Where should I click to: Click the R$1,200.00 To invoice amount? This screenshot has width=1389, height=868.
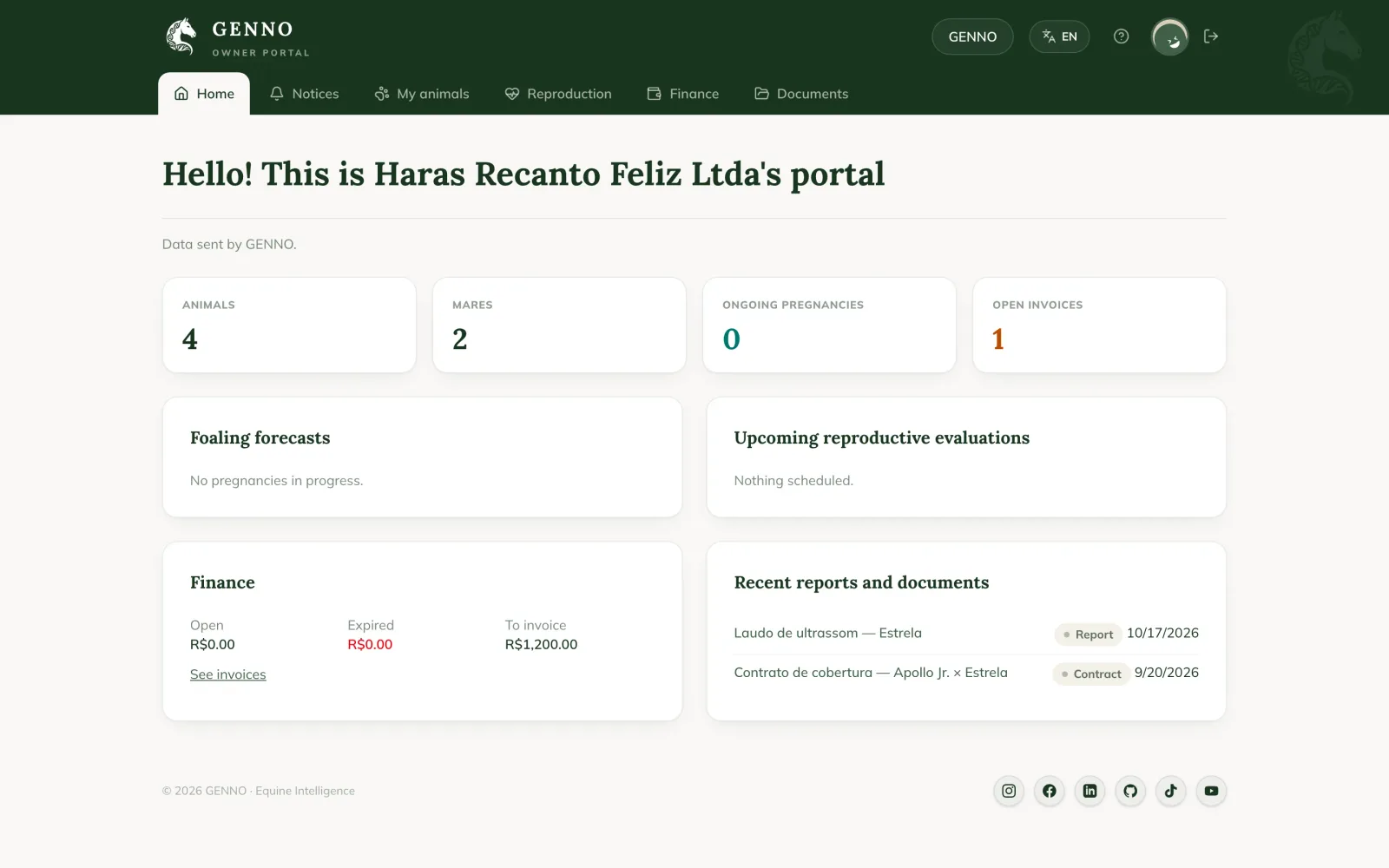click(541, 644)
